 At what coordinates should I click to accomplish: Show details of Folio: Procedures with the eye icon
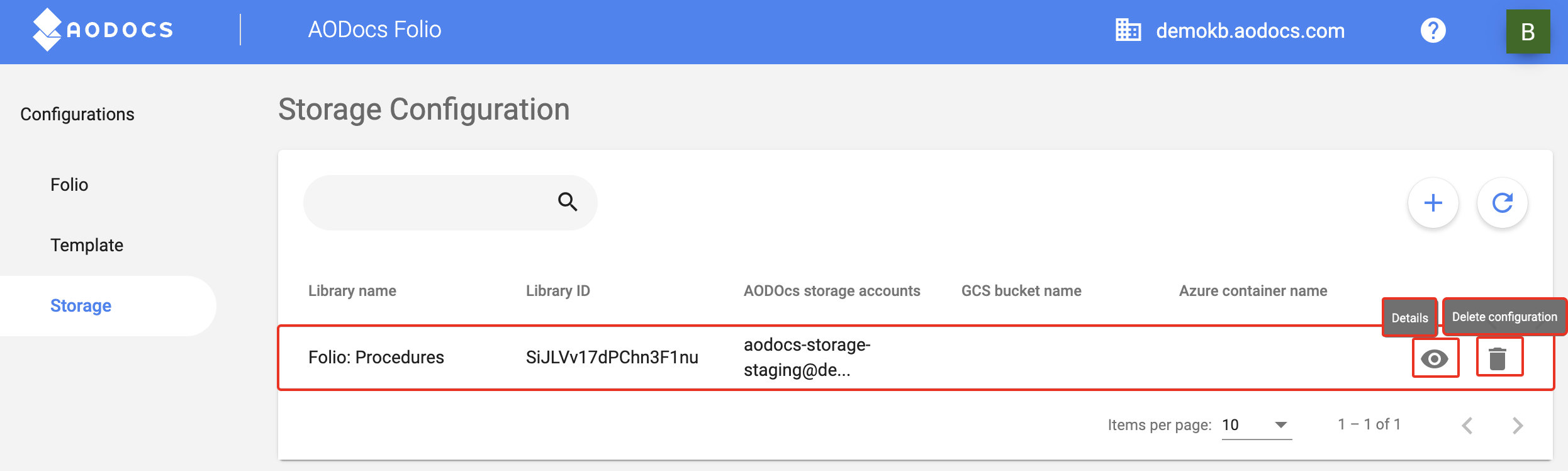pos(1435,357)
